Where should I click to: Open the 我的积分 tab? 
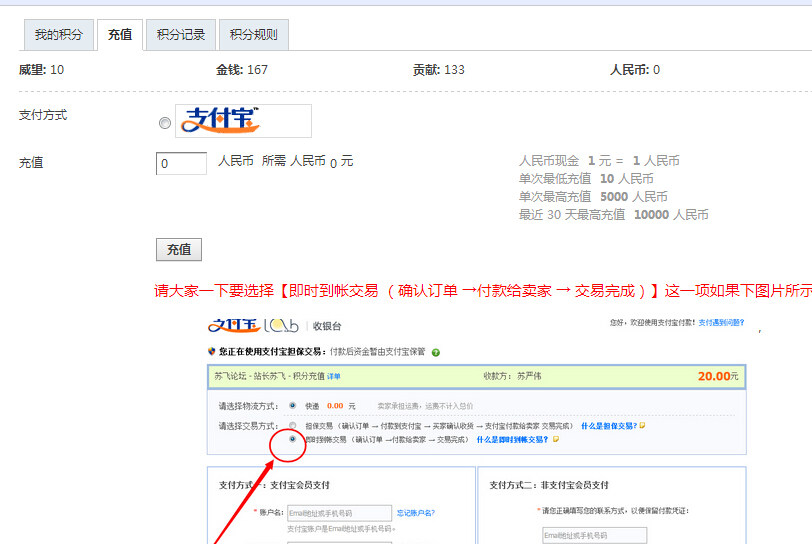(59, 35)
